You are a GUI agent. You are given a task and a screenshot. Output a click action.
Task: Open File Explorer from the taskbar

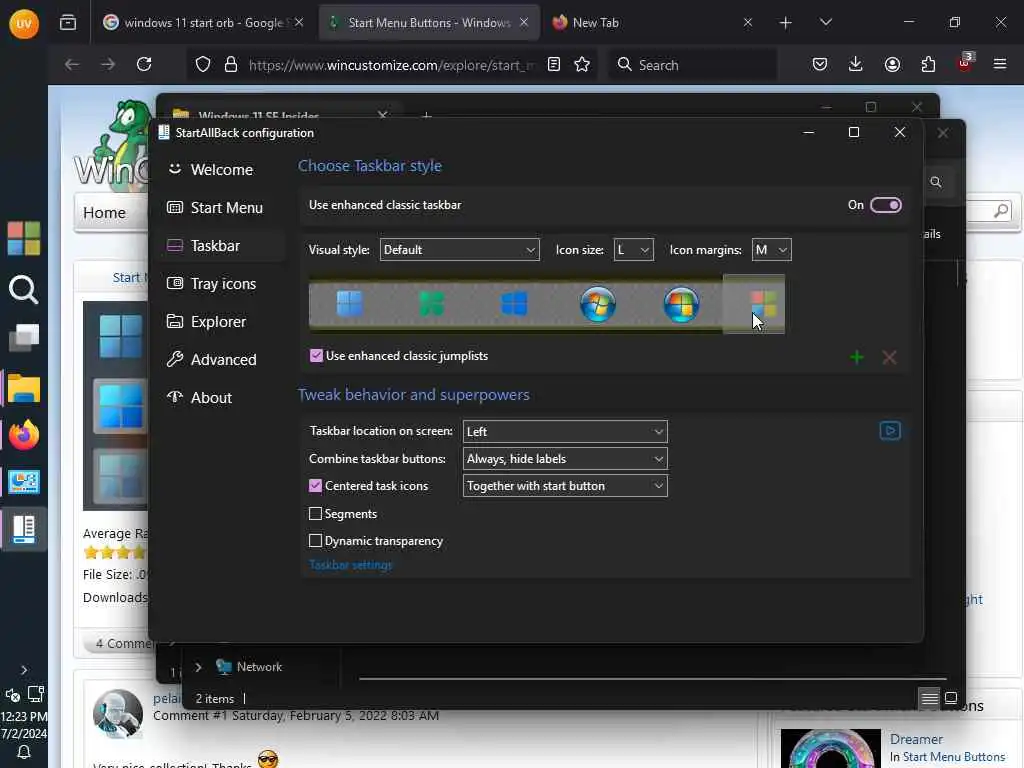[24, 389]
